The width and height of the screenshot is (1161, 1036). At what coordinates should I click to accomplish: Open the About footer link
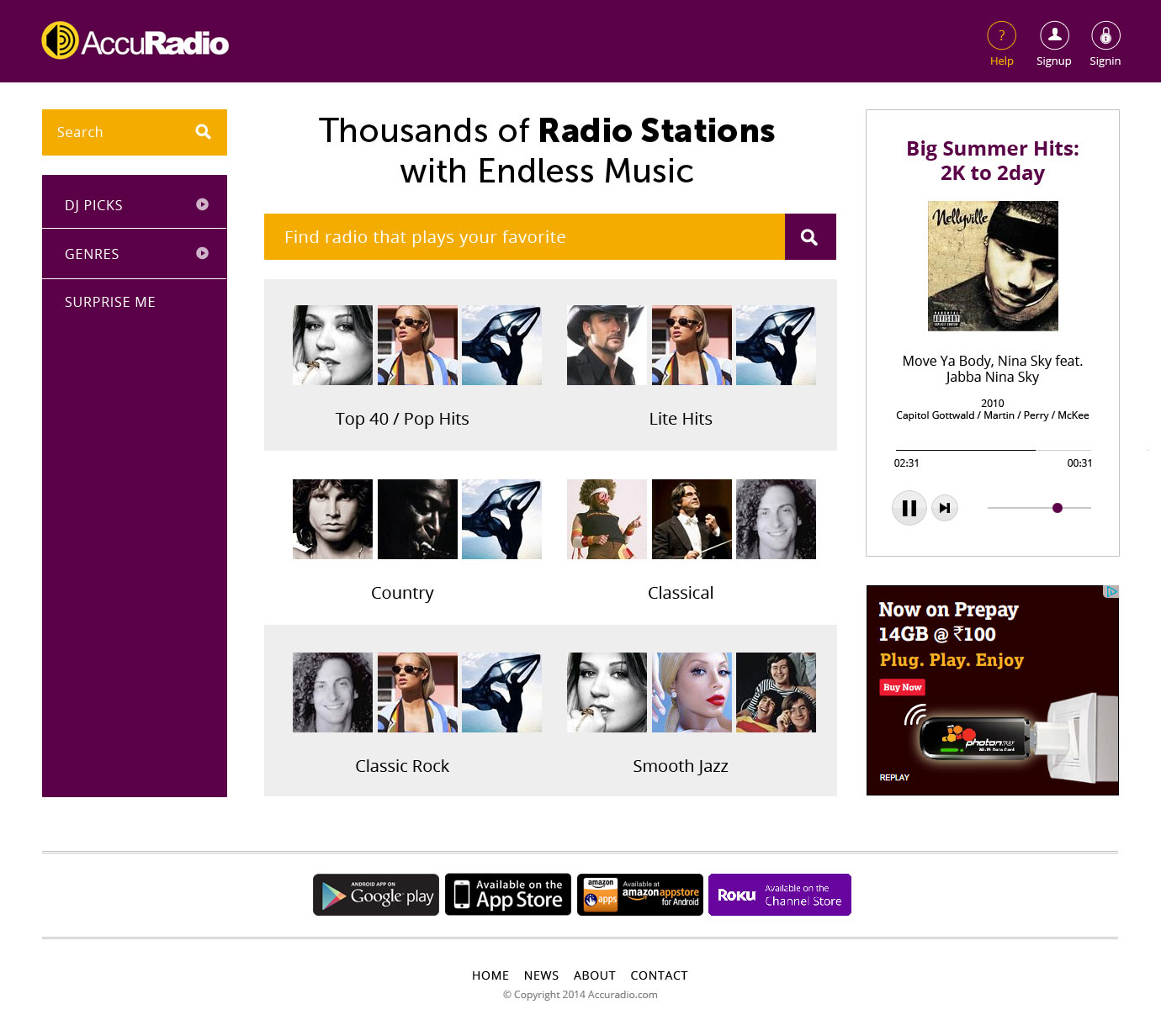click(x=594, y=975)
